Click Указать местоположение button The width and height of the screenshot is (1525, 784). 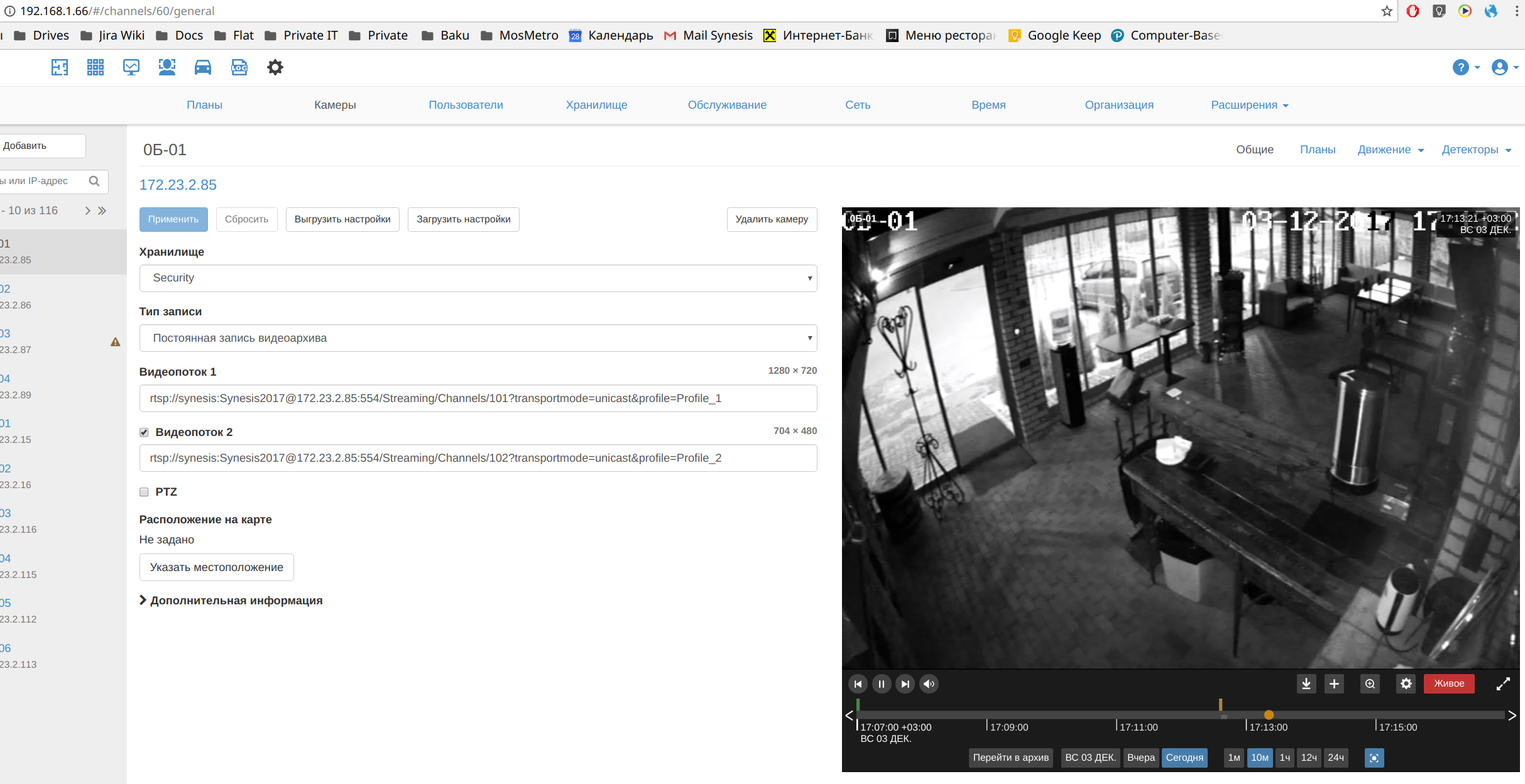coord(216,567)
